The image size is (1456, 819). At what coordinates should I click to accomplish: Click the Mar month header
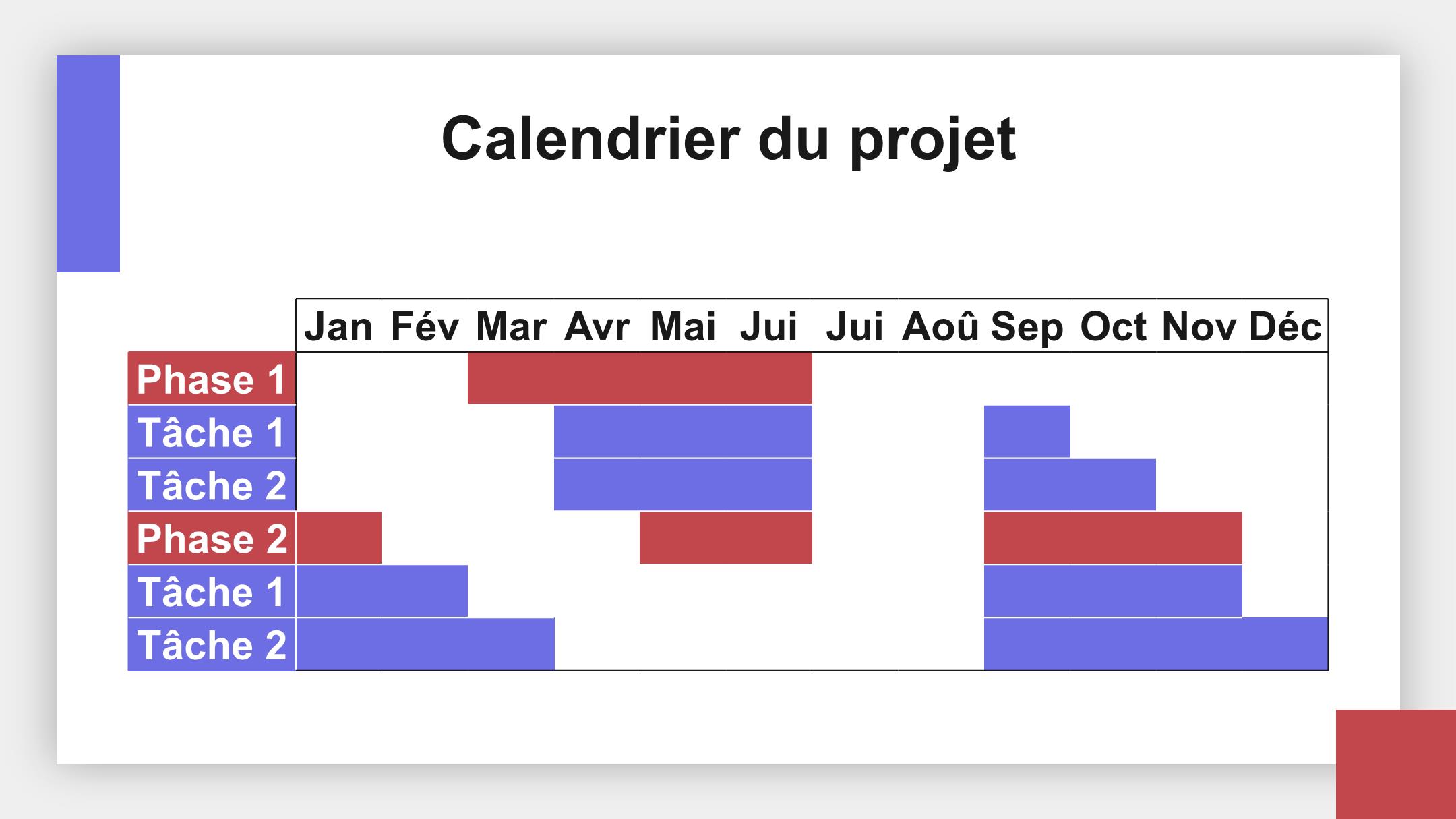click(x=511, y=326)
